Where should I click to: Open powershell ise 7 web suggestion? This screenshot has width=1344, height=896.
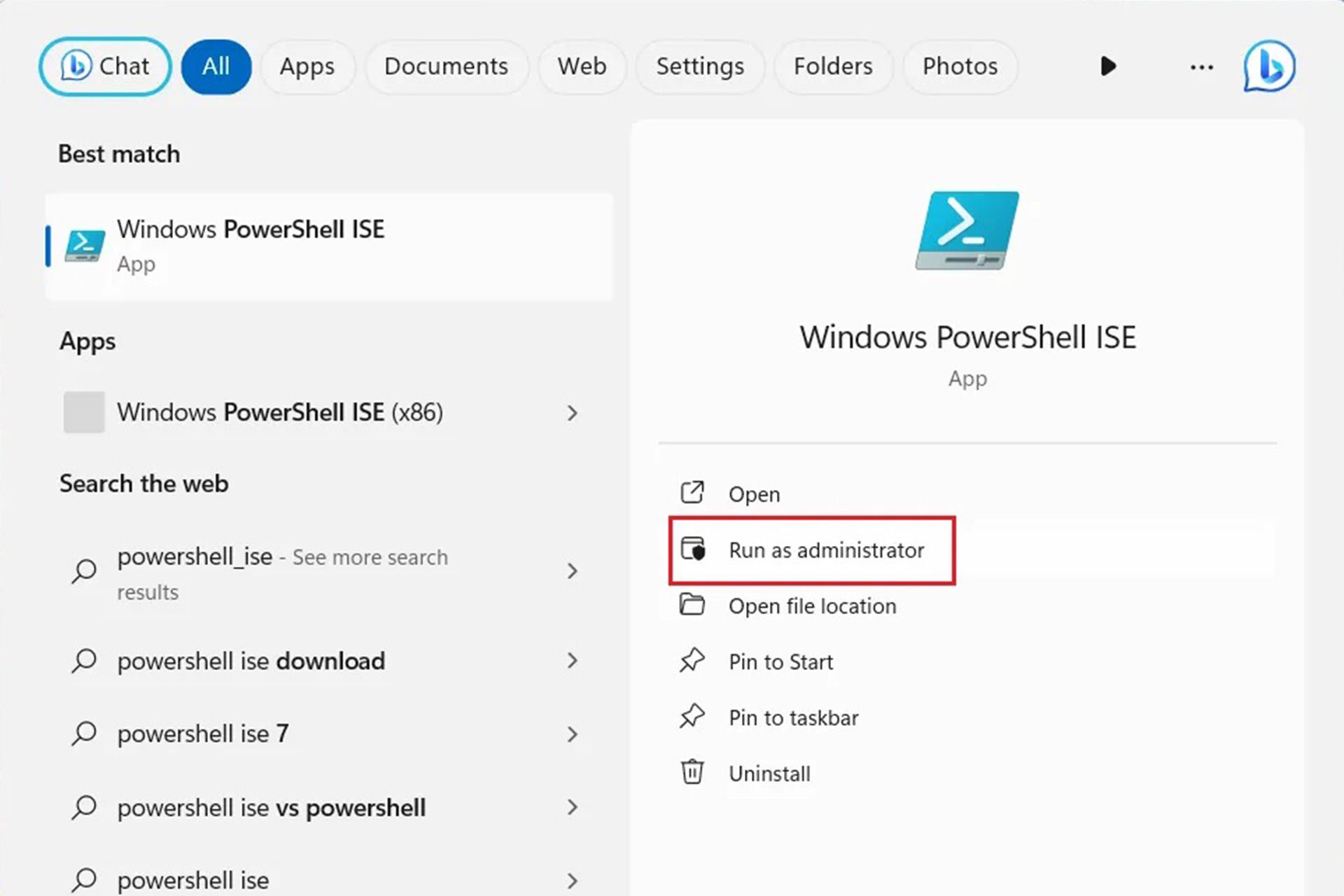point(329,734)
